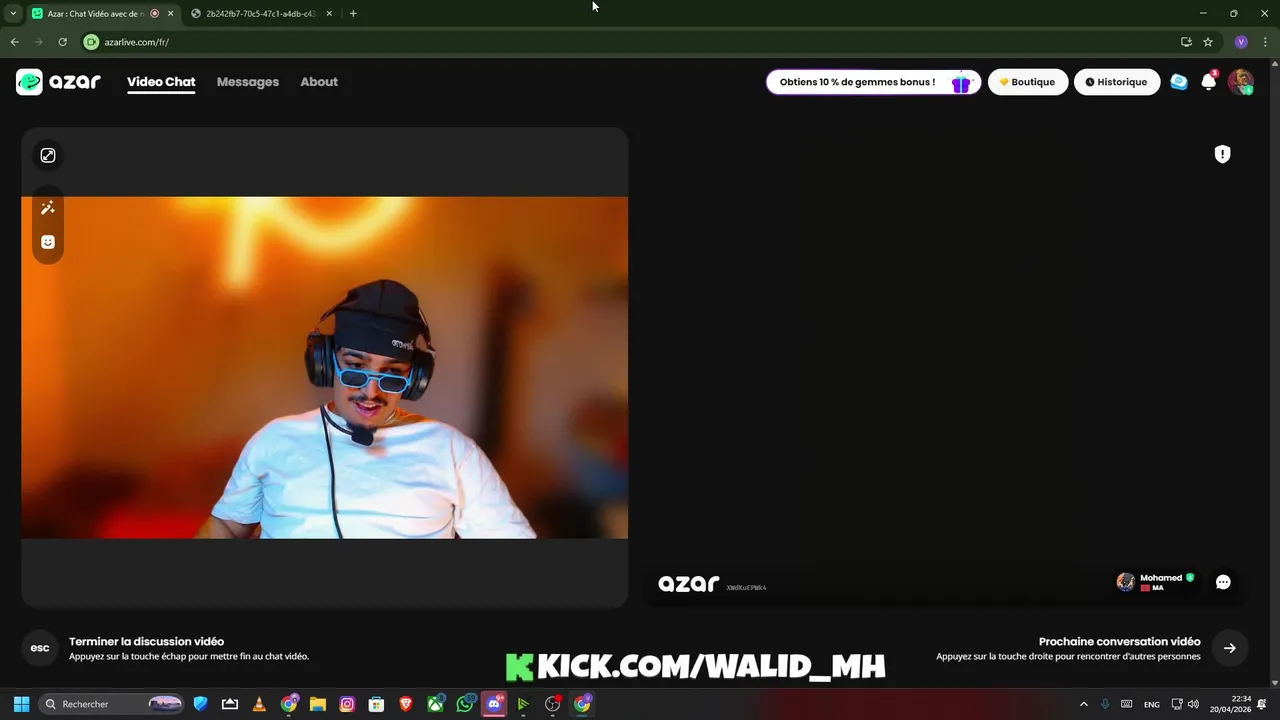Click the shield report icon
Screen dimensions: 1280x720
(x=1222, y=154)
